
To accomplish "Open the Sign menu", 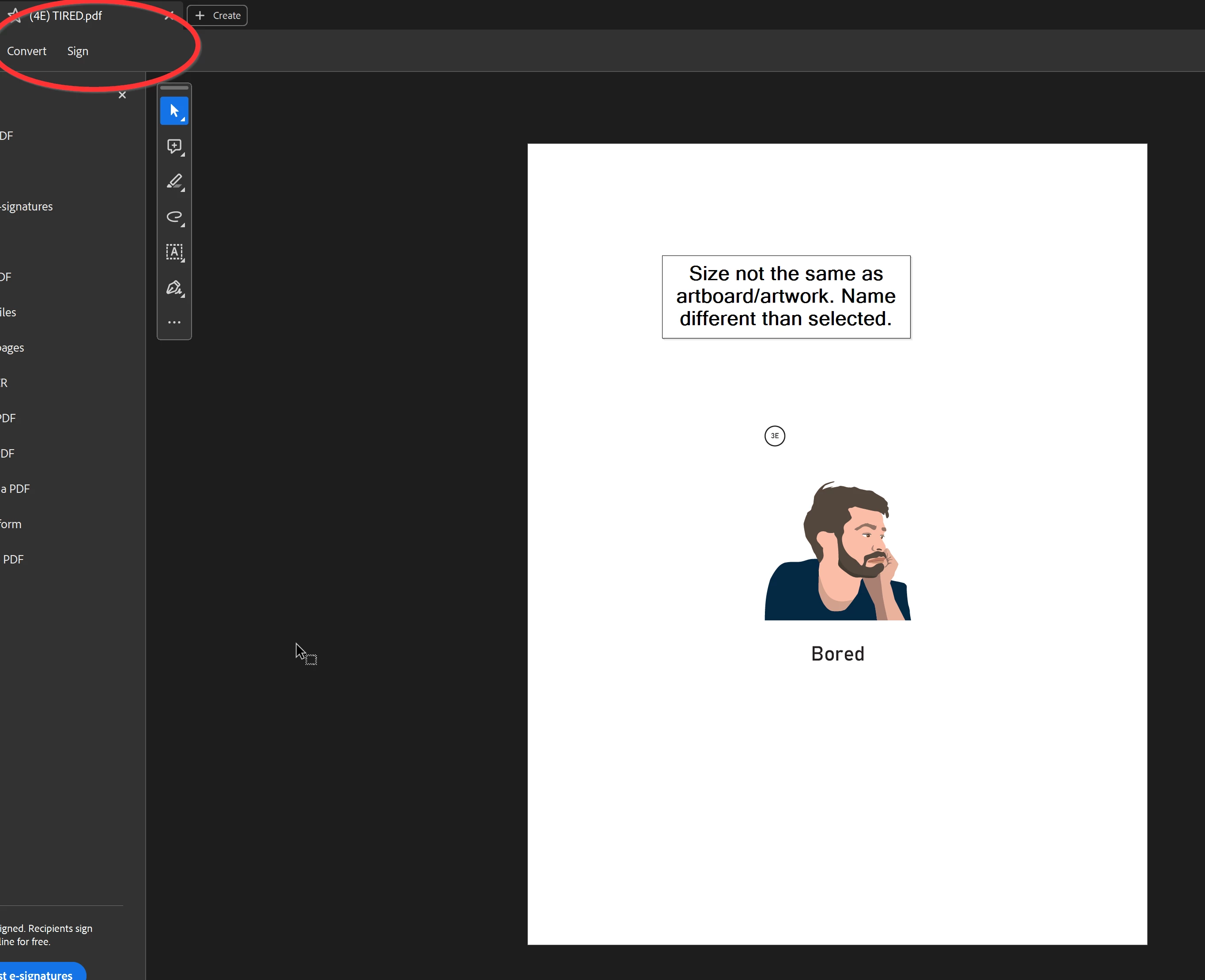I will (x=77, y=51).
